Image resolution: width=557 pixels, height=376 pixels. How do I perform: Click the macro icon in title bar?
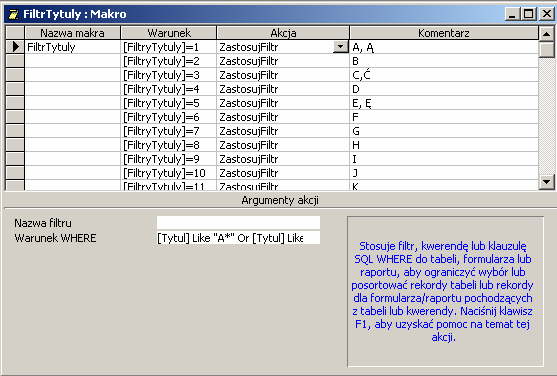pyautogui.click(x=13, y=14)
